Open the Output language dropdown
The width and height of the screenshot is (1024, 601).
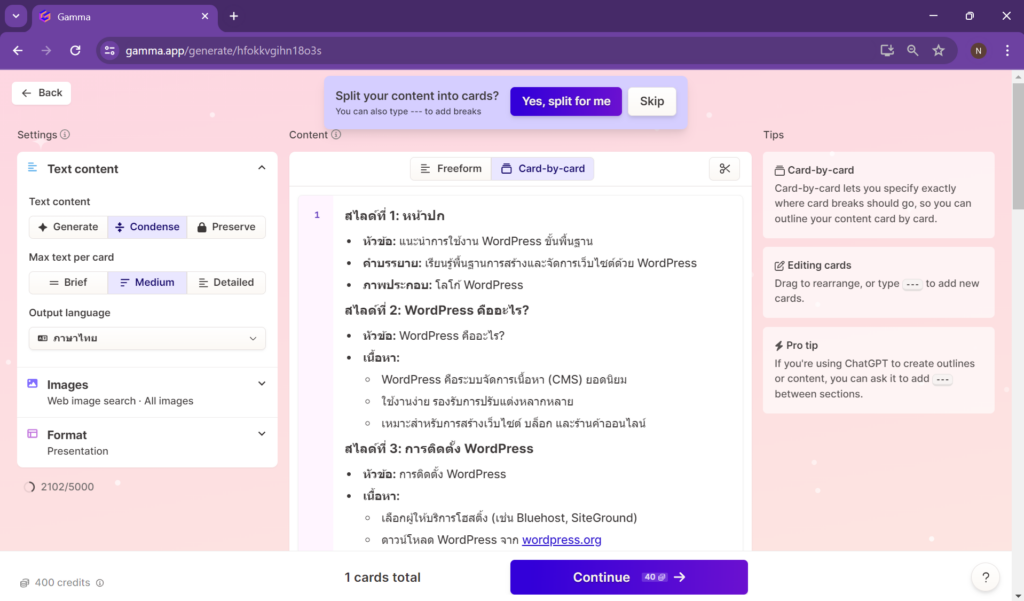(x=147, y=338)
